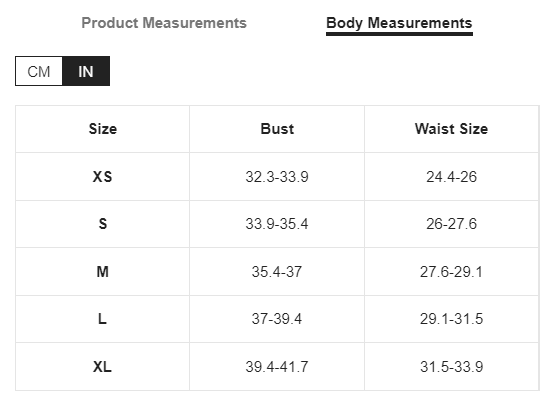Click the XS waist value 24.4-26

[x=452, y=176]
